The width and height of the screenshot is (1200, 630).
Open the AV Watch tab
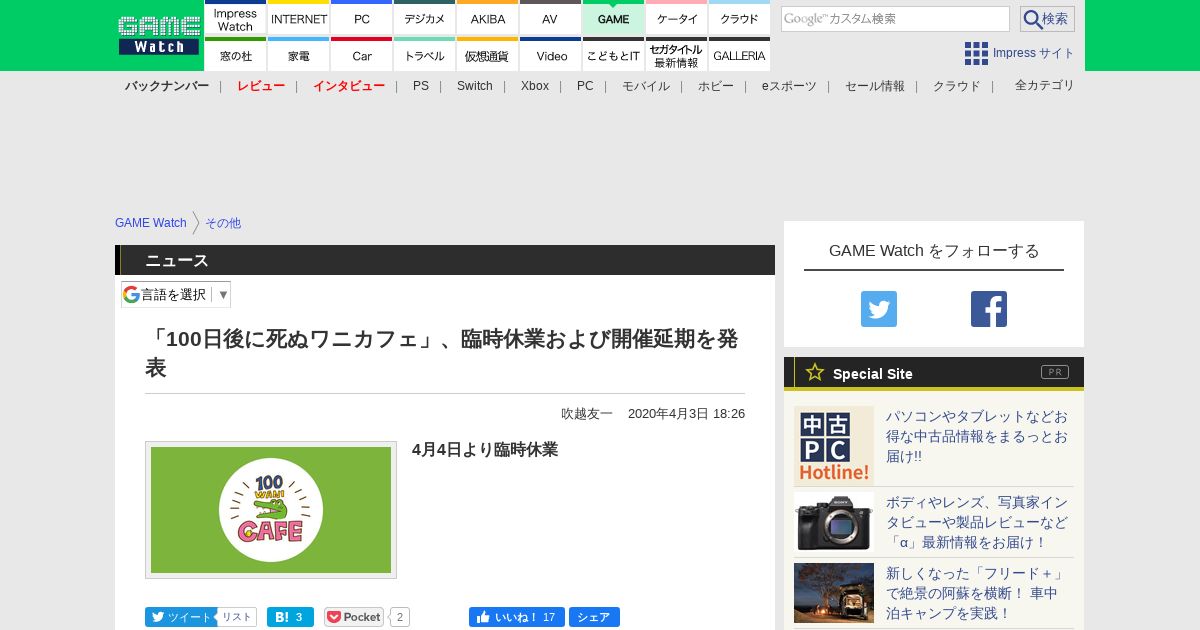point(550,19)
